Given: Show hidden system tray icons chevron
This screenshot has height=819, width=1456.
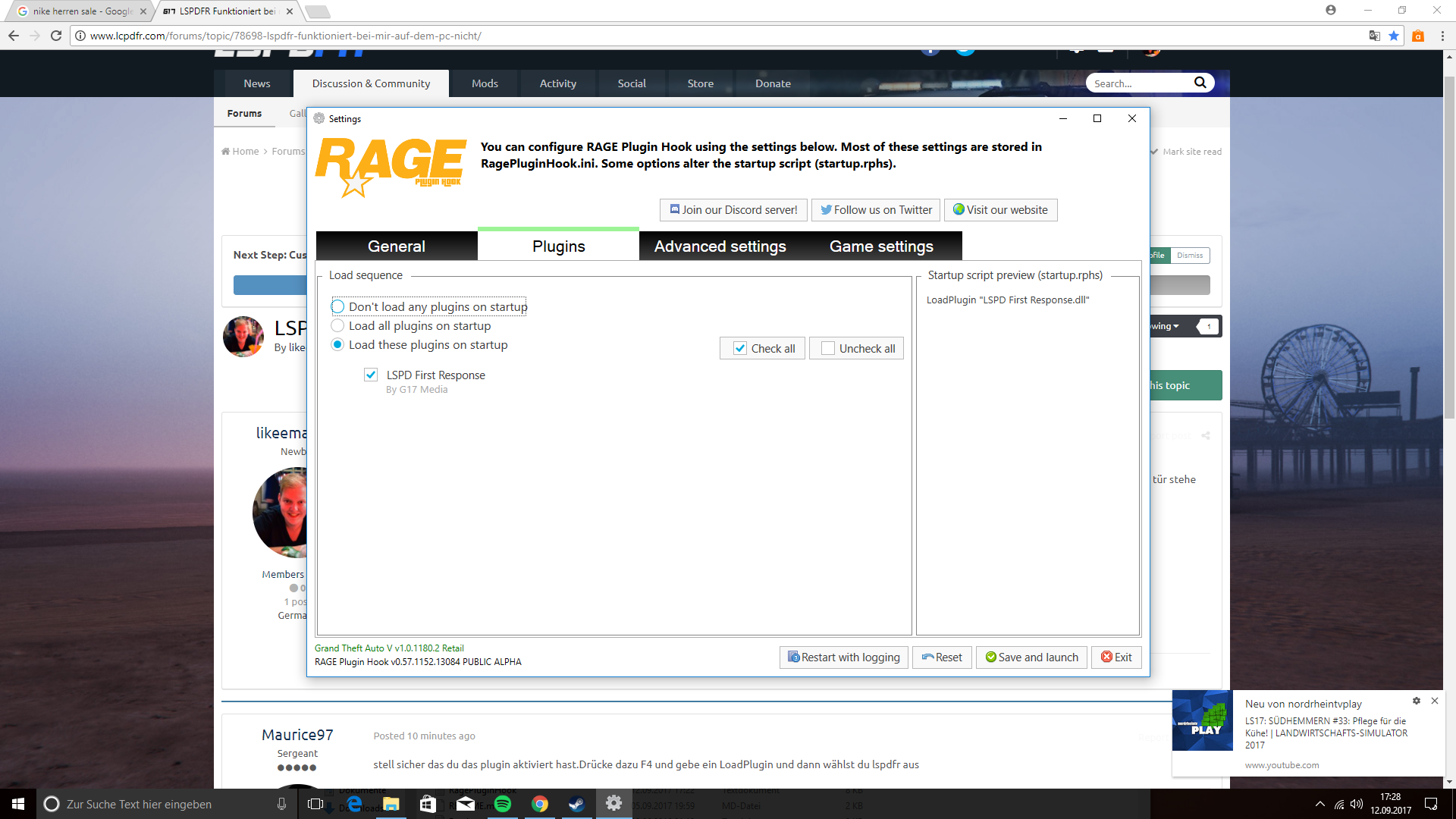Looking at the screenshot, I should [1319, 804].
